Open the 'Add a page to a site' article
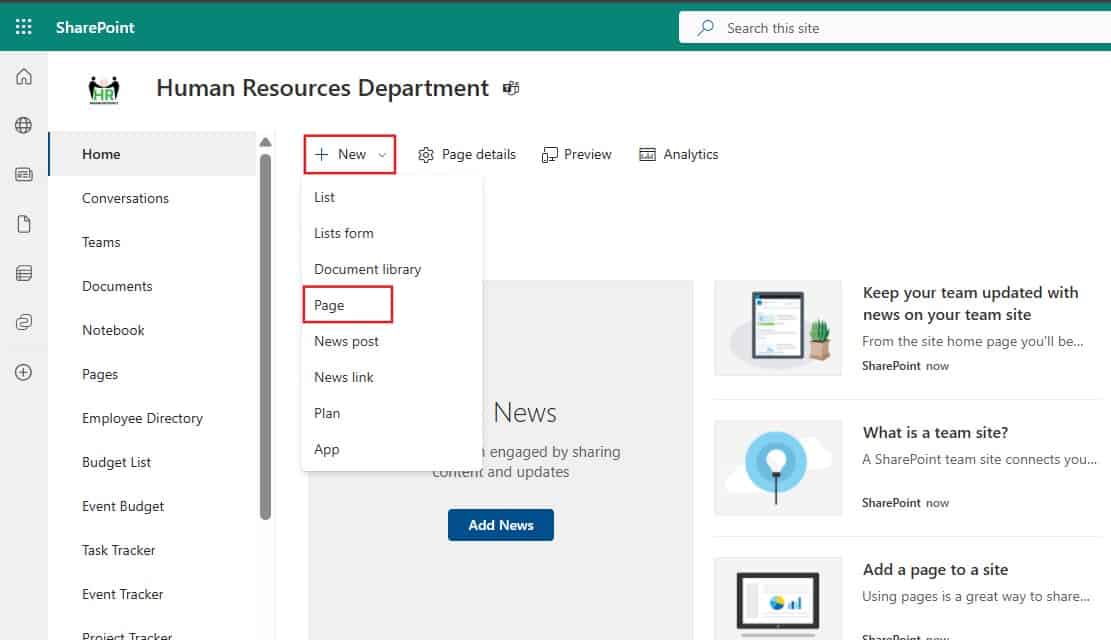 [935, 569]
